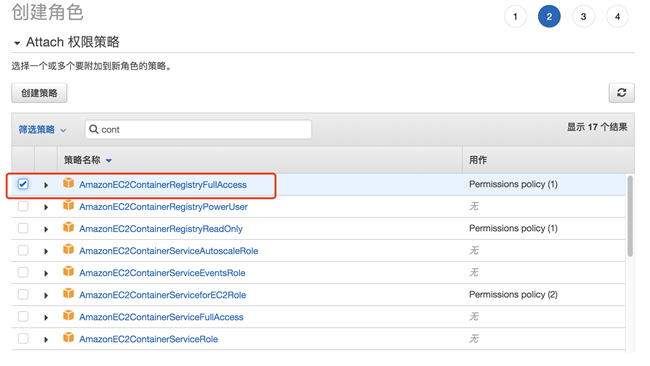Check AmazonEC2ContainerServiceRole checkbox

coord(23,338)
